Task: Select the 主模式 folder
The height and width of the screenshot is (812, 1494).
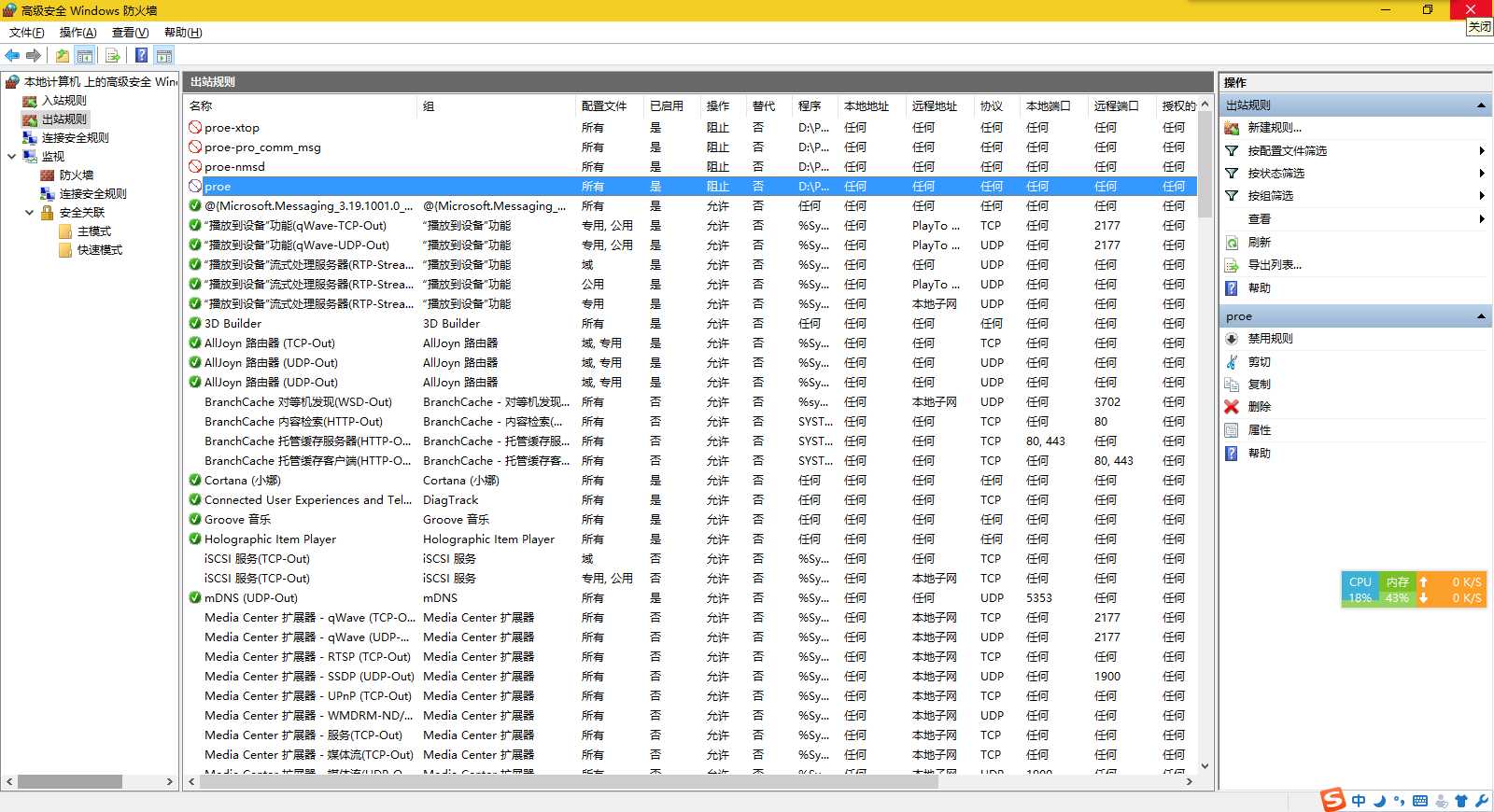Action: click(93, 231)
